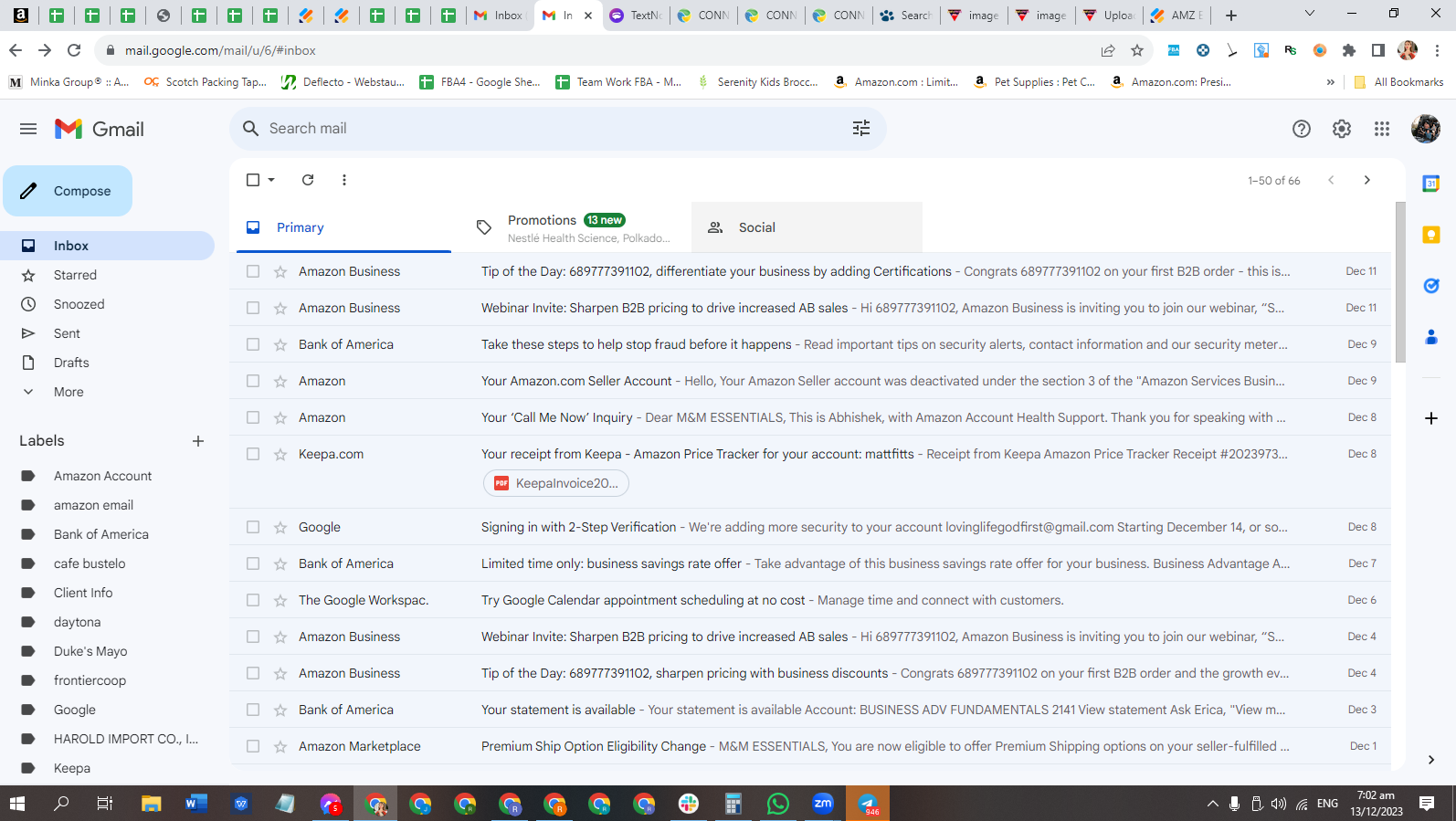Click the browser address bar URL
The image size is (1456, 821).
click(220, 50)
